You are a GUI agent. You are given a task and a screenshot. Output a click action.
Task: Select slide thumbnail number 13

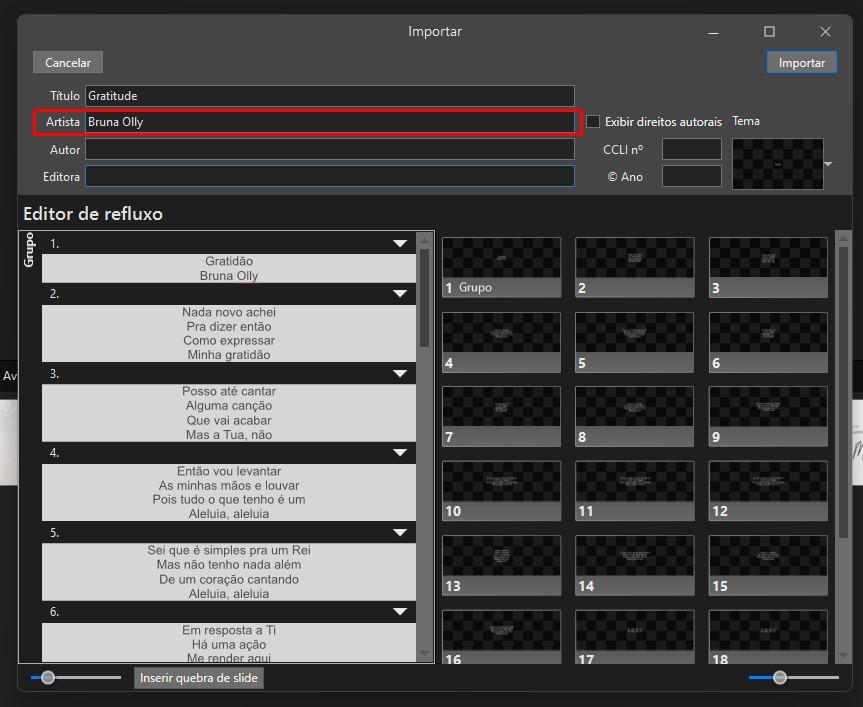point(501,566)
